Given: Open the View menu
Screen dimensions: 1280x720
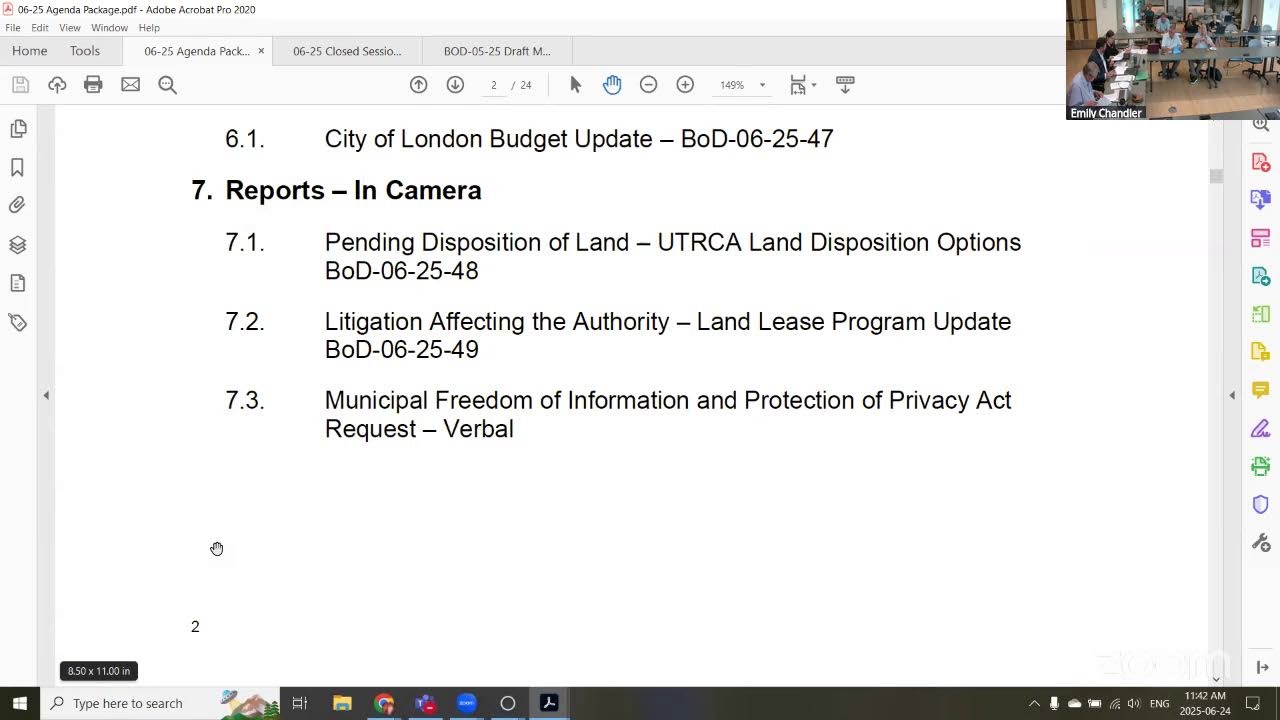Looking at the screenshot, I should click(x=69, y=28).
